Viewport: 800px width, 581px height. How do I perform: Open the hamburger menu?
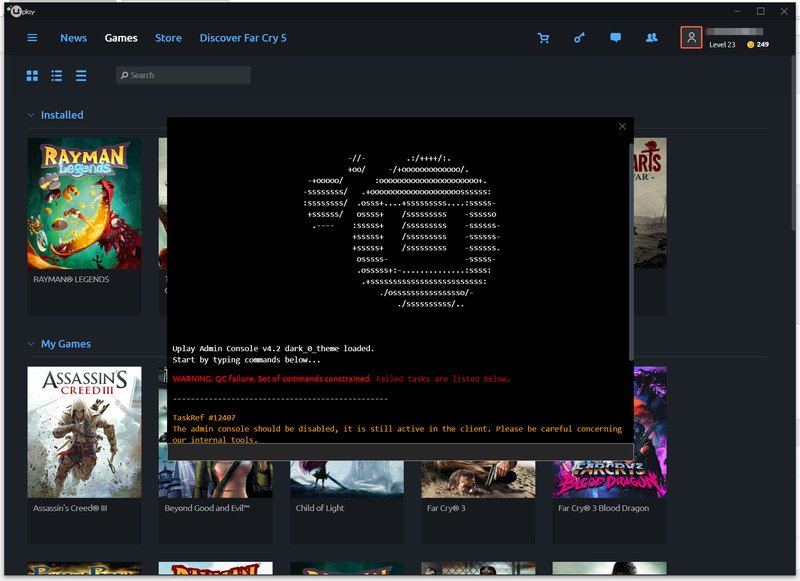[32, 38]
